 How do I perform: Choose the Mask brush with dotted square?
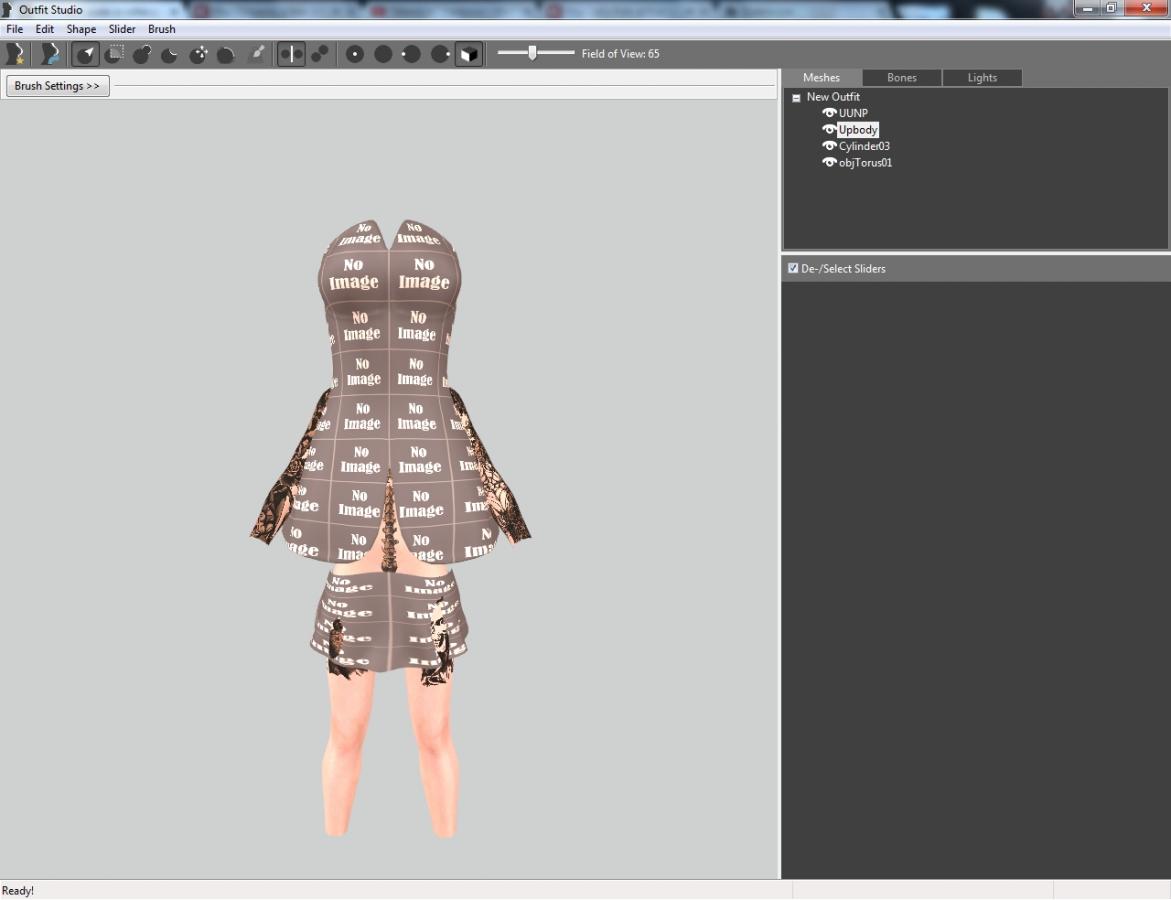pyautogui.click(x=114, y=54)
